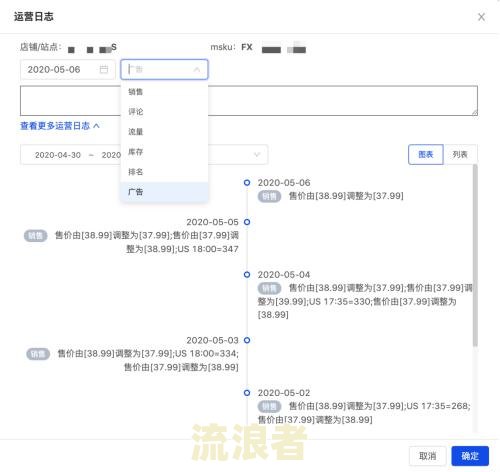Expand the filter dropdown arrow beside date range

click(x=257, y=155)
